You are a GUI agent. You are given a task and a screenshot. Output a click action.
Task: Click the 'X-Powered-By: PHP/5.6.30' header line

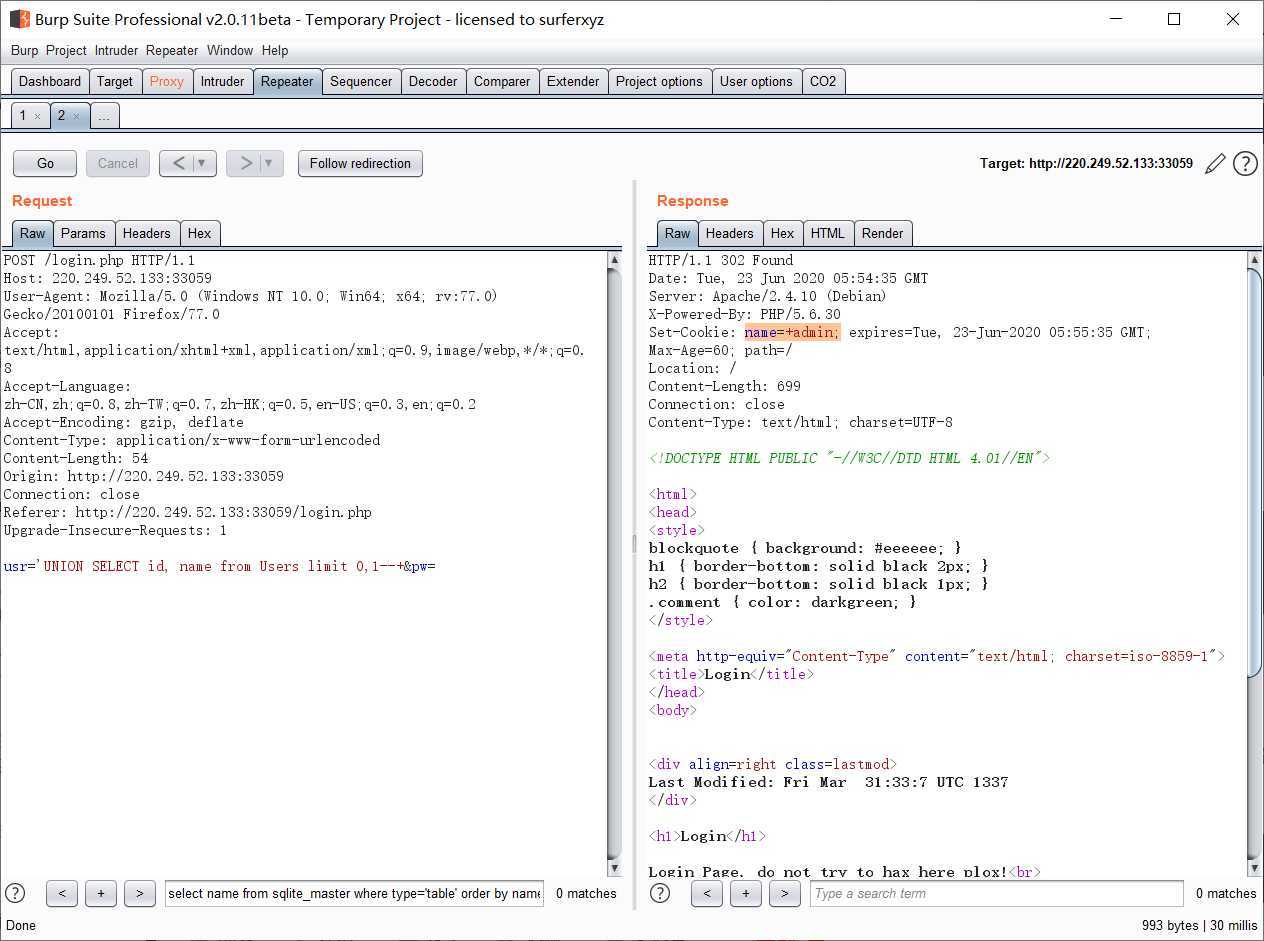[745, 314]
